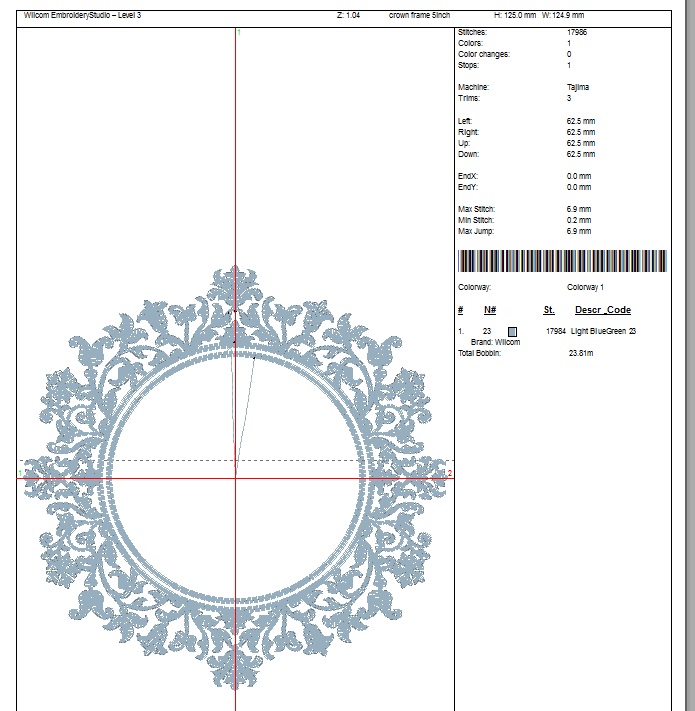Screen dimensions: 695x711
Task: Click the red crosshair intersection at design center
Action: click(x=235, y=478)
